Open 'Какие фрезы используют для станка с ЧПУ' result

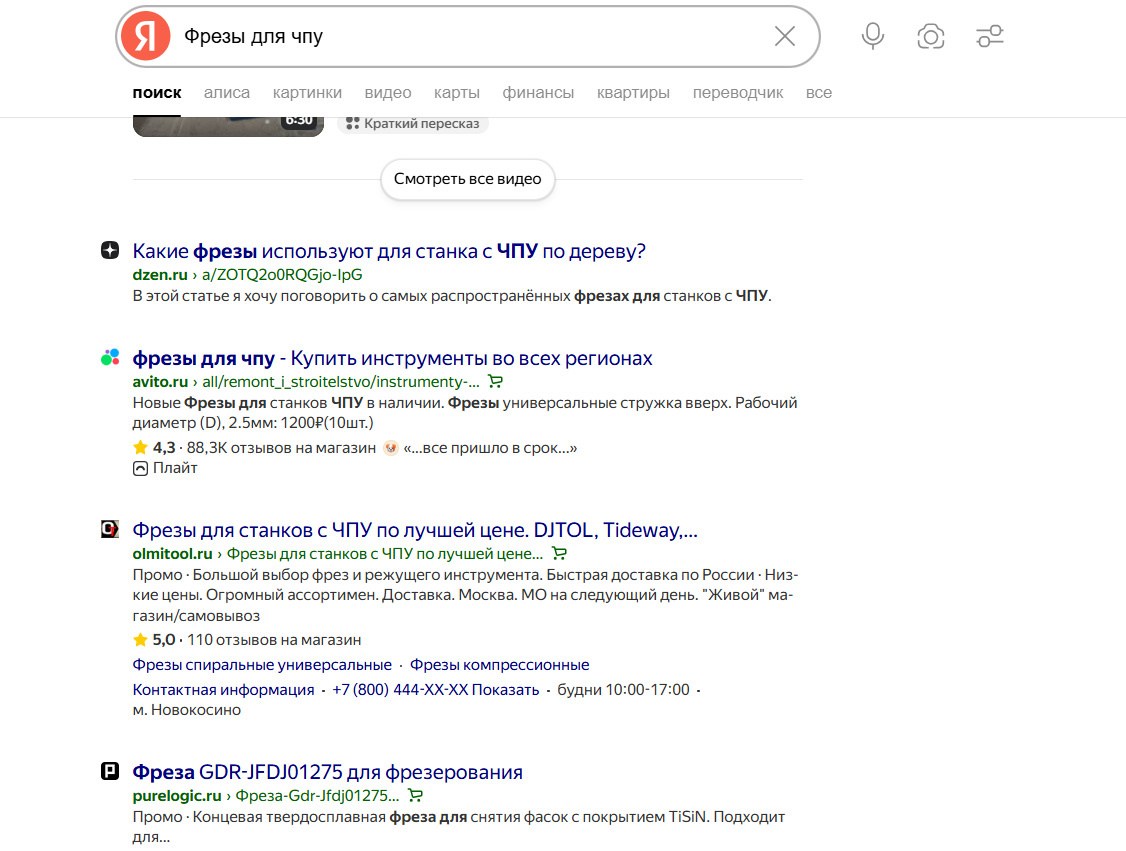(x=389, y=251)
